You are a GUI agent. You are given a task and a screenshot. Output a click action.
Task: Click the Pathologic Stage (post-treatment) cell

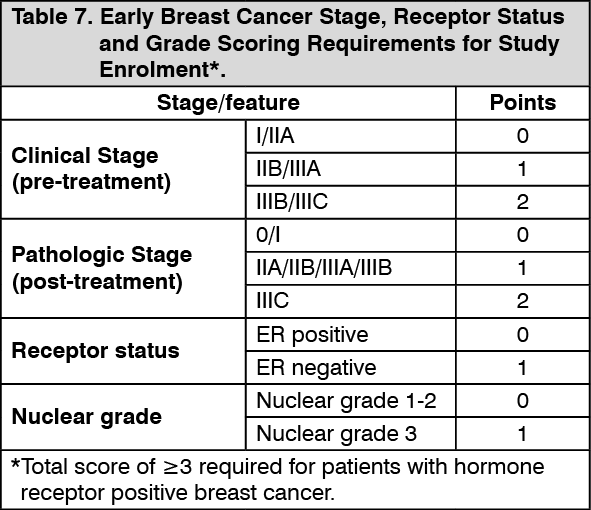pos(123,268)
